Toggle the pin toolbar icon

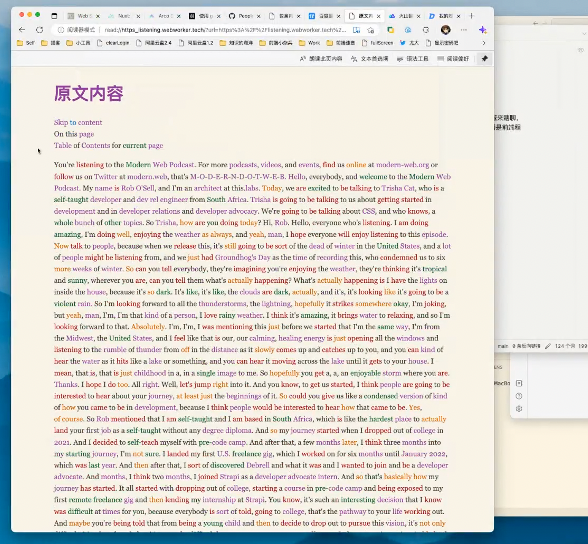click(484, 59)
